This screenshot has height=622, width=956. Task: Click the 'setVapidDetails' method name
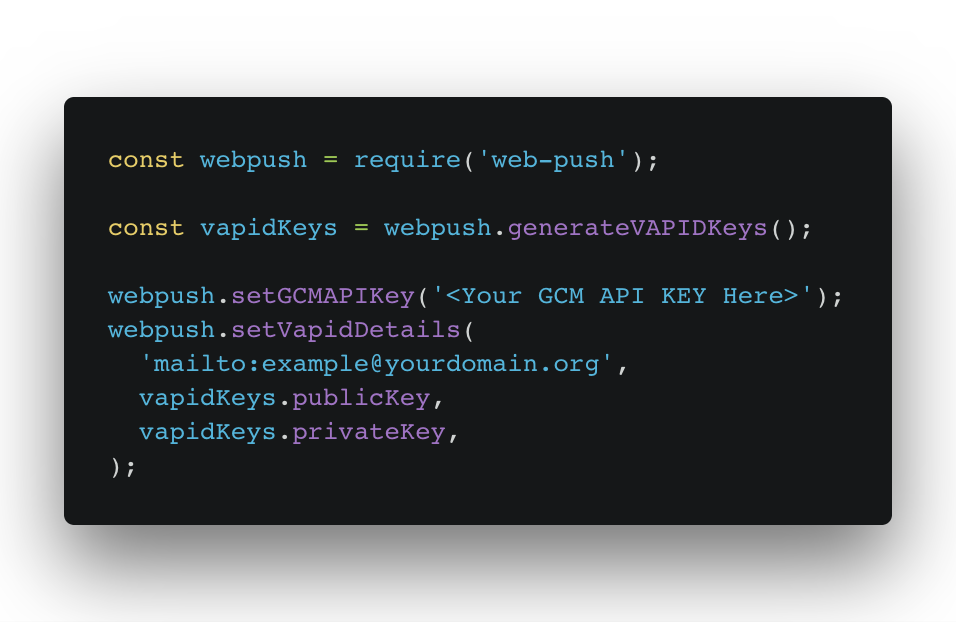coord(346,331)
